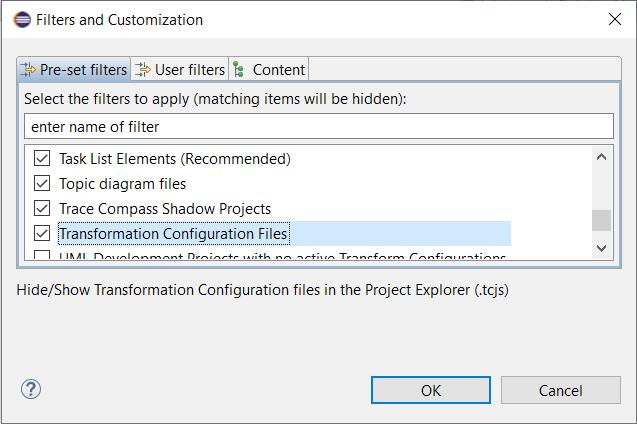Confirm with the OK button
637x424 pixels.
coord(431,390)
